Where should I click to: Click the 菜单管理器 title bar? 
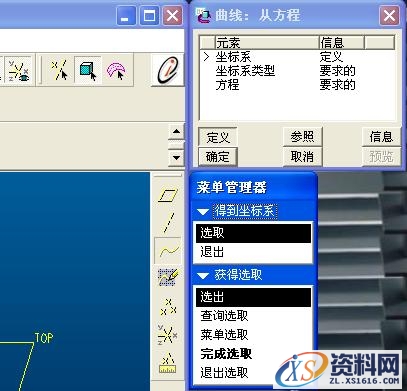(253, 187)
